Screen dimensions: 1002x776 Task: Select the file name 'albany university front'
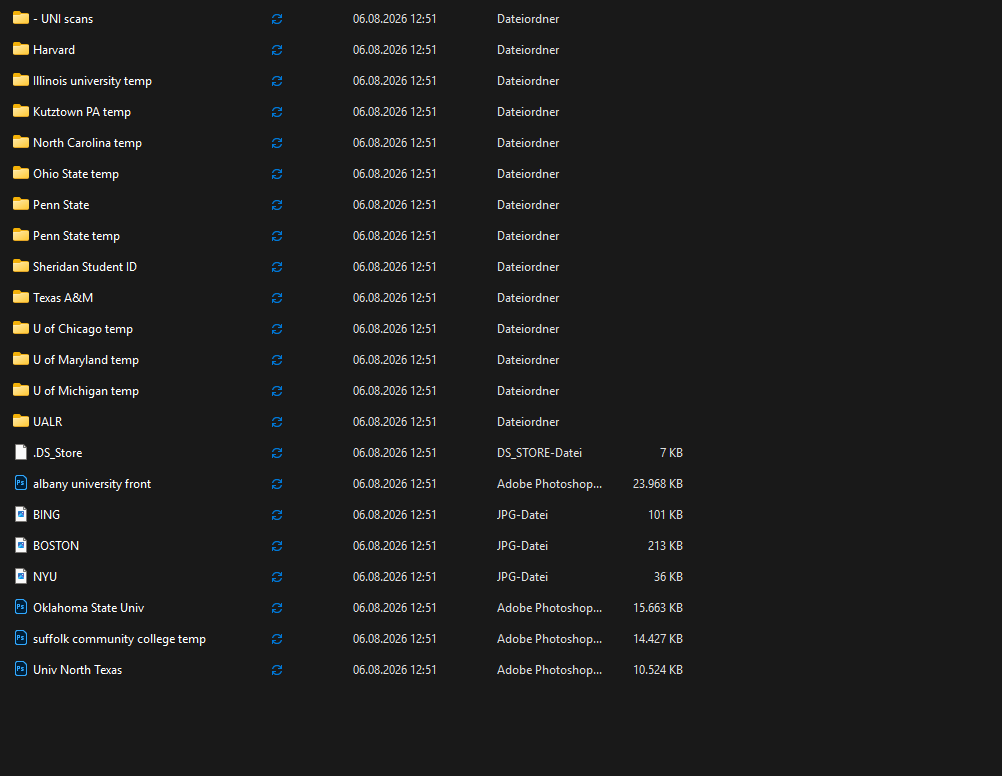tap(92, 484)
